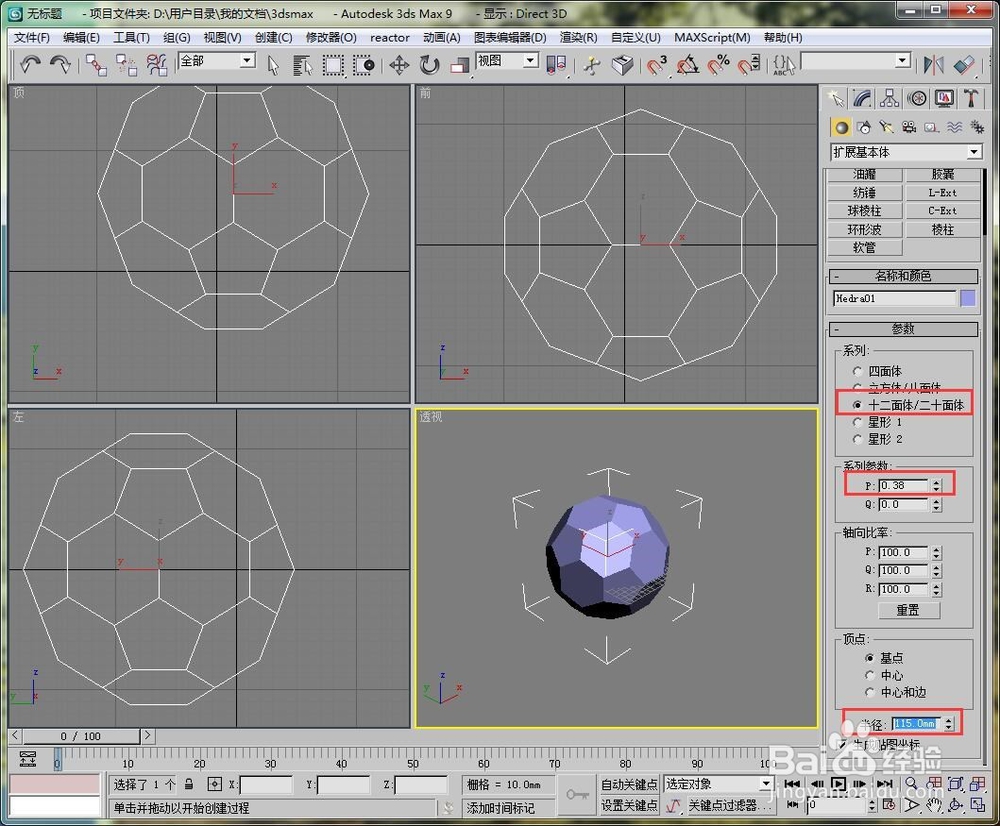The height and width of the screenshot is (826, 1000).
Task: Open the Modify command panel tab
Action: pos(862,98)
